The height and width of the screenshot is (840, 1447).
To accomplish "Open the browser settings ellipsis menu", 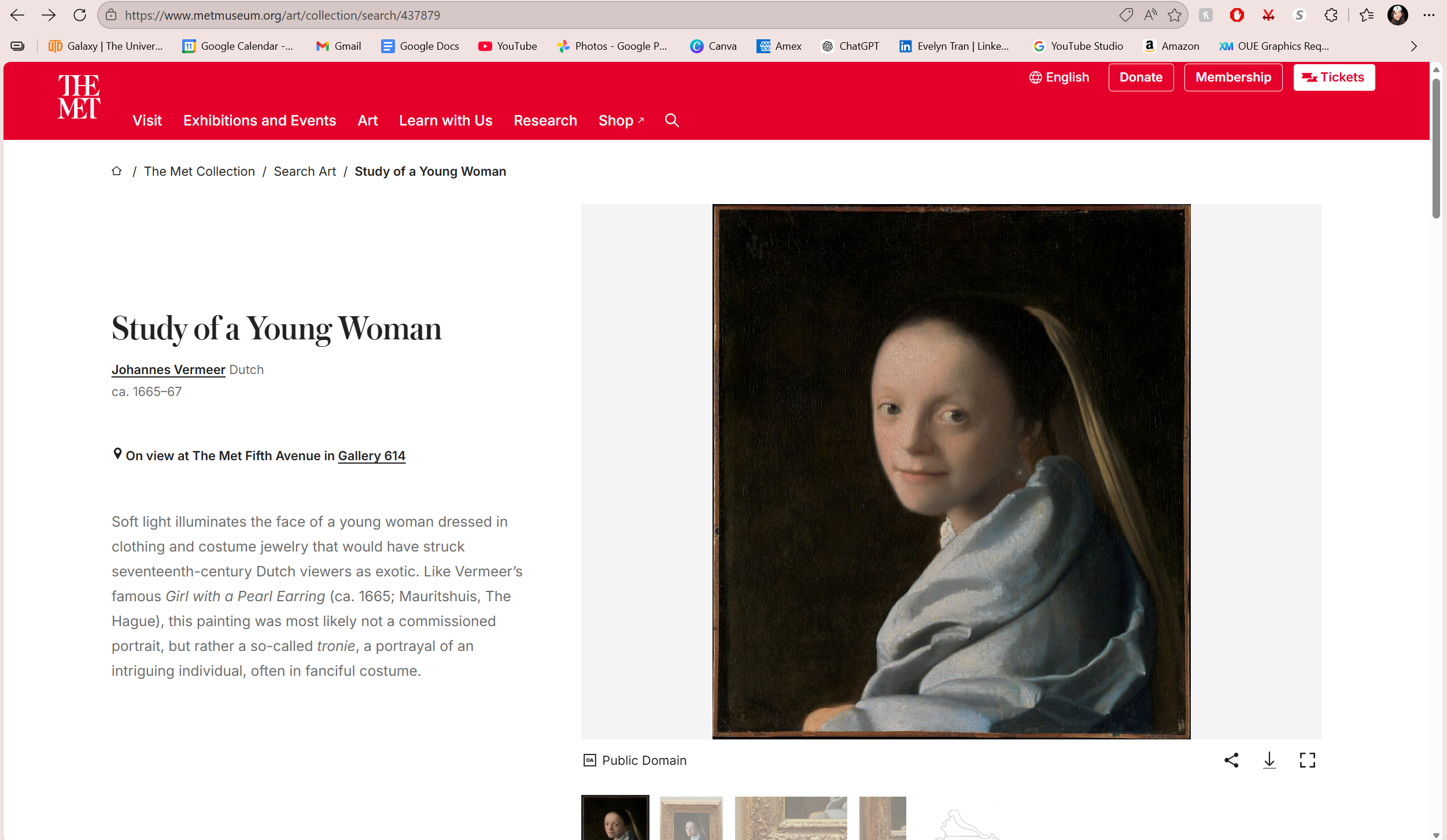I will click(1428, 15).
